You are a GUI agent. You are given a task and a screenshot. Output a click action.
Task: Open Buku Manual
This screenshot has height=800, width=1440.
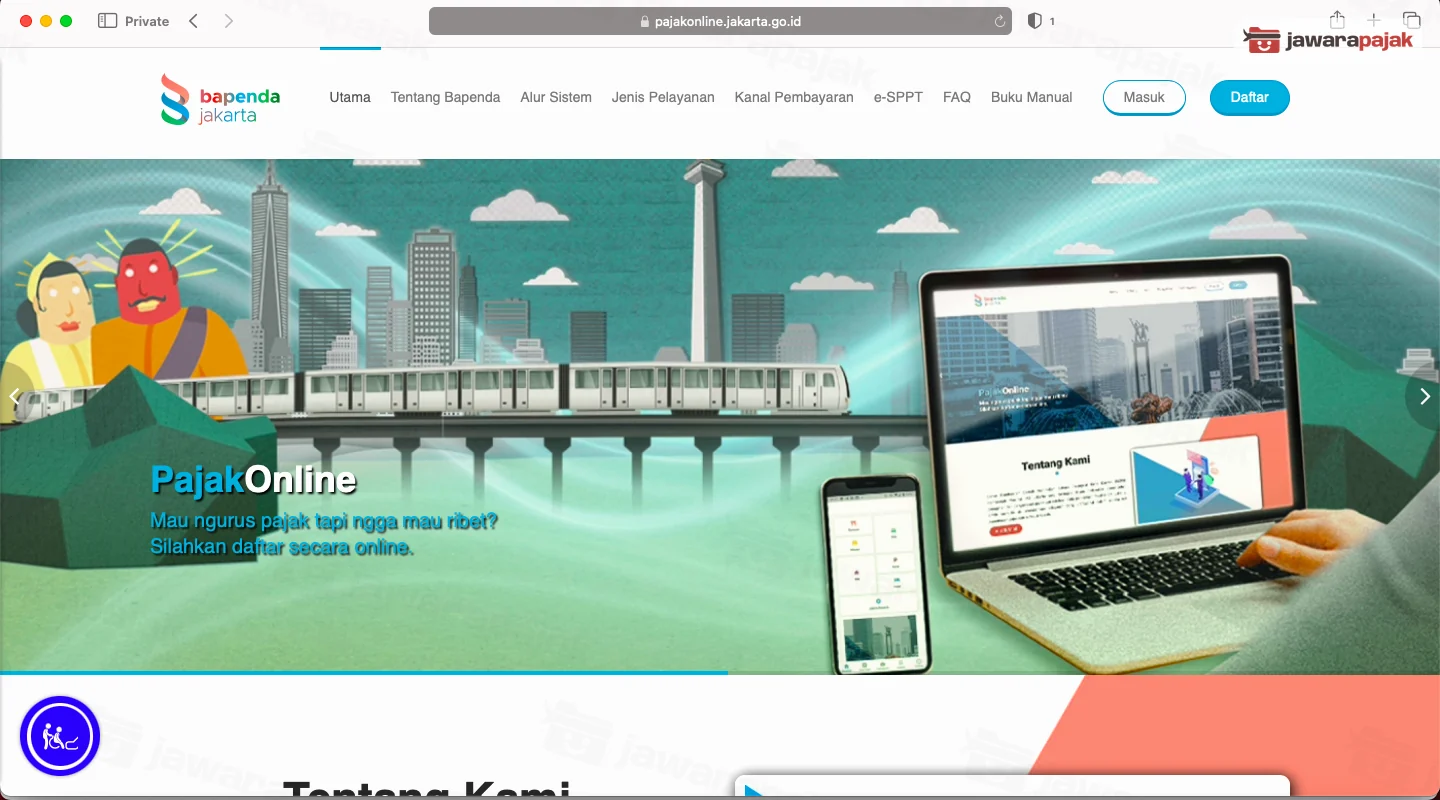[1031, 97]
